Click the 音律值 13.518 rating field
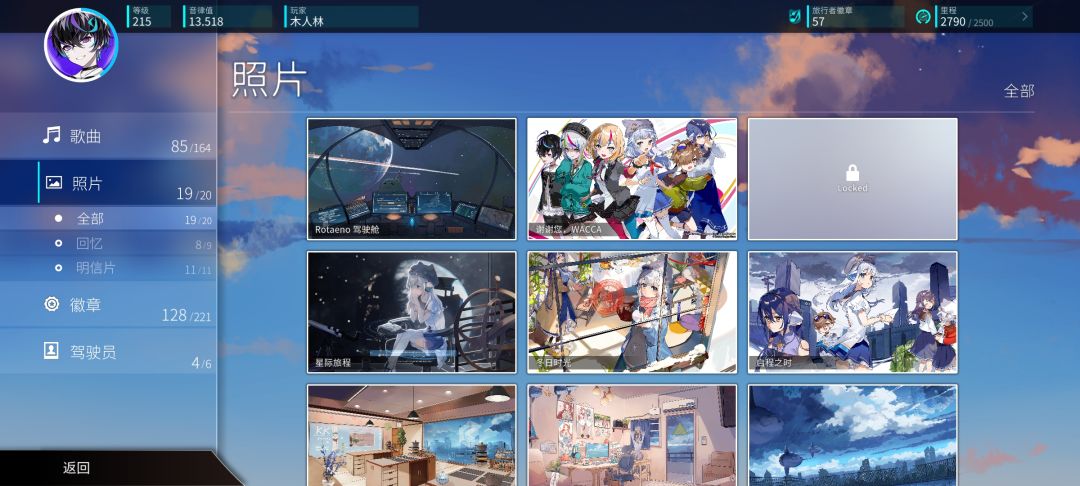Screen dimensions: 1080x486 (x=227, y=17)
